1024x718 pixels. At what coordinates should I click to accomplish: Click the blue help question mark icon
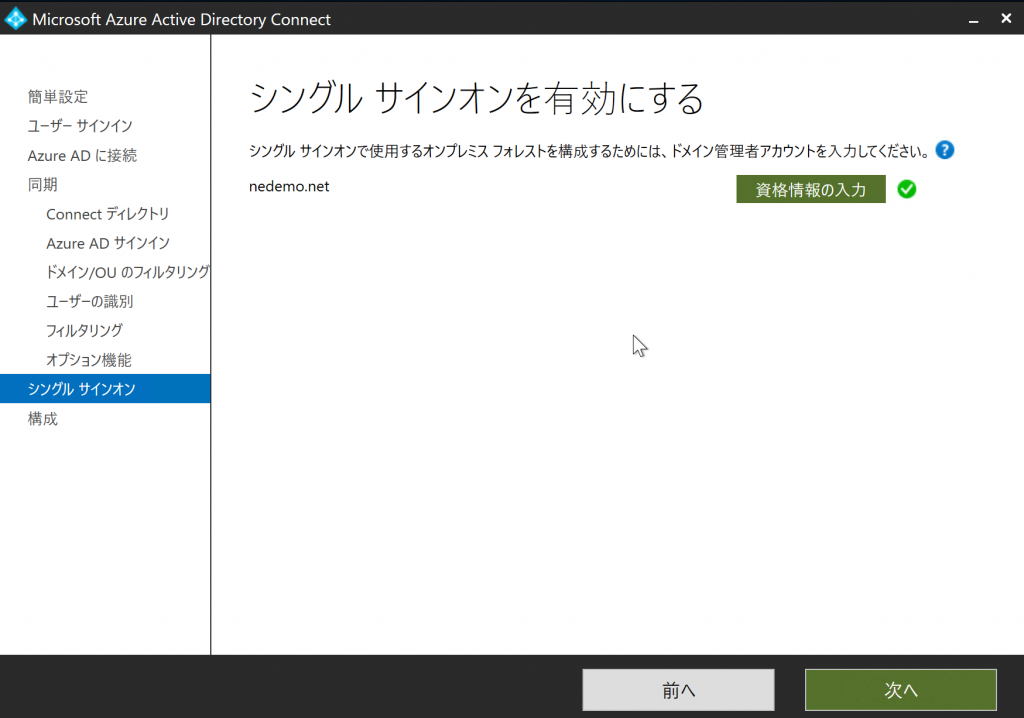944,150
